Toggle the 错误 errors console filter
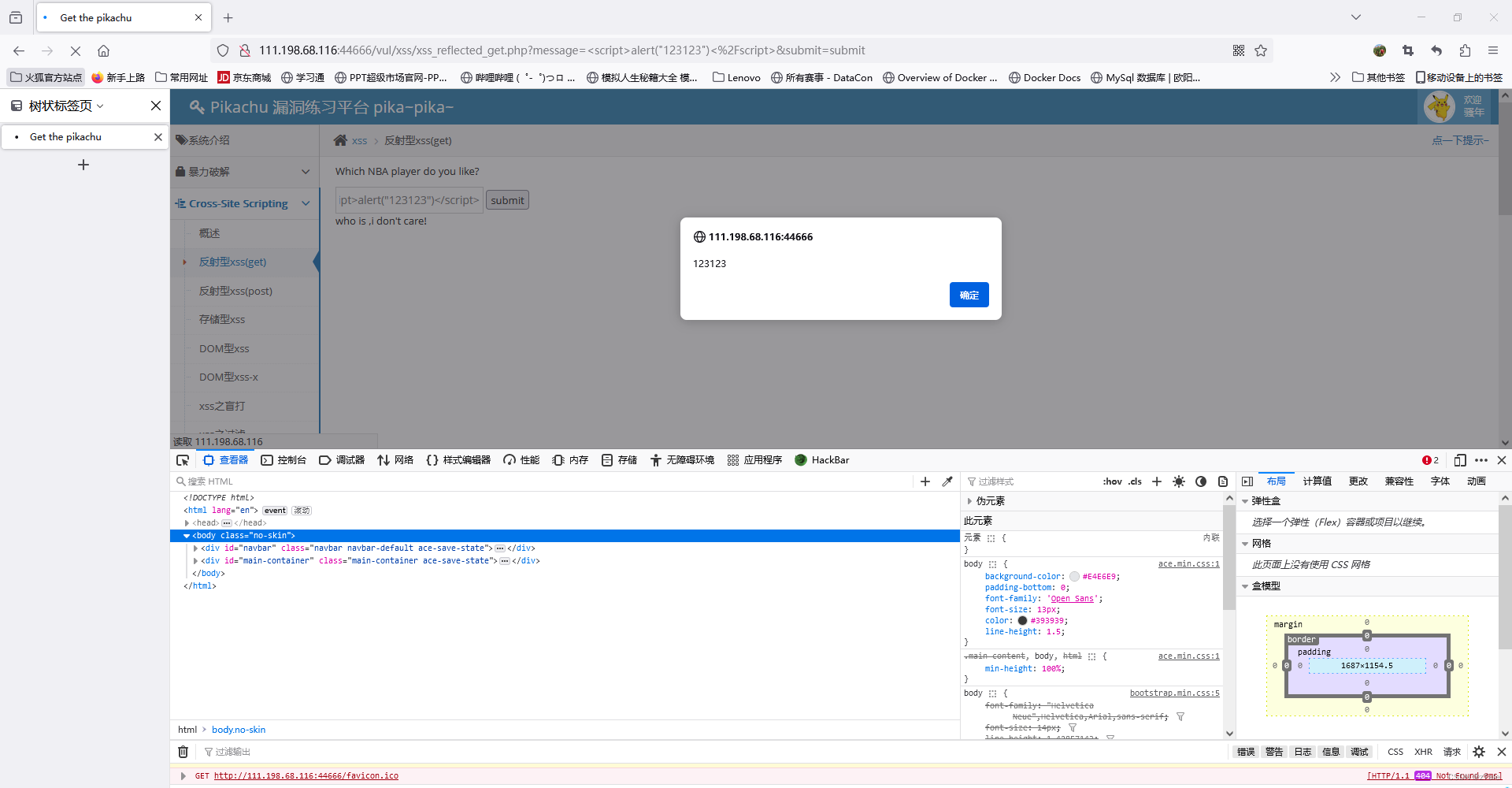 click(1246, 752)
